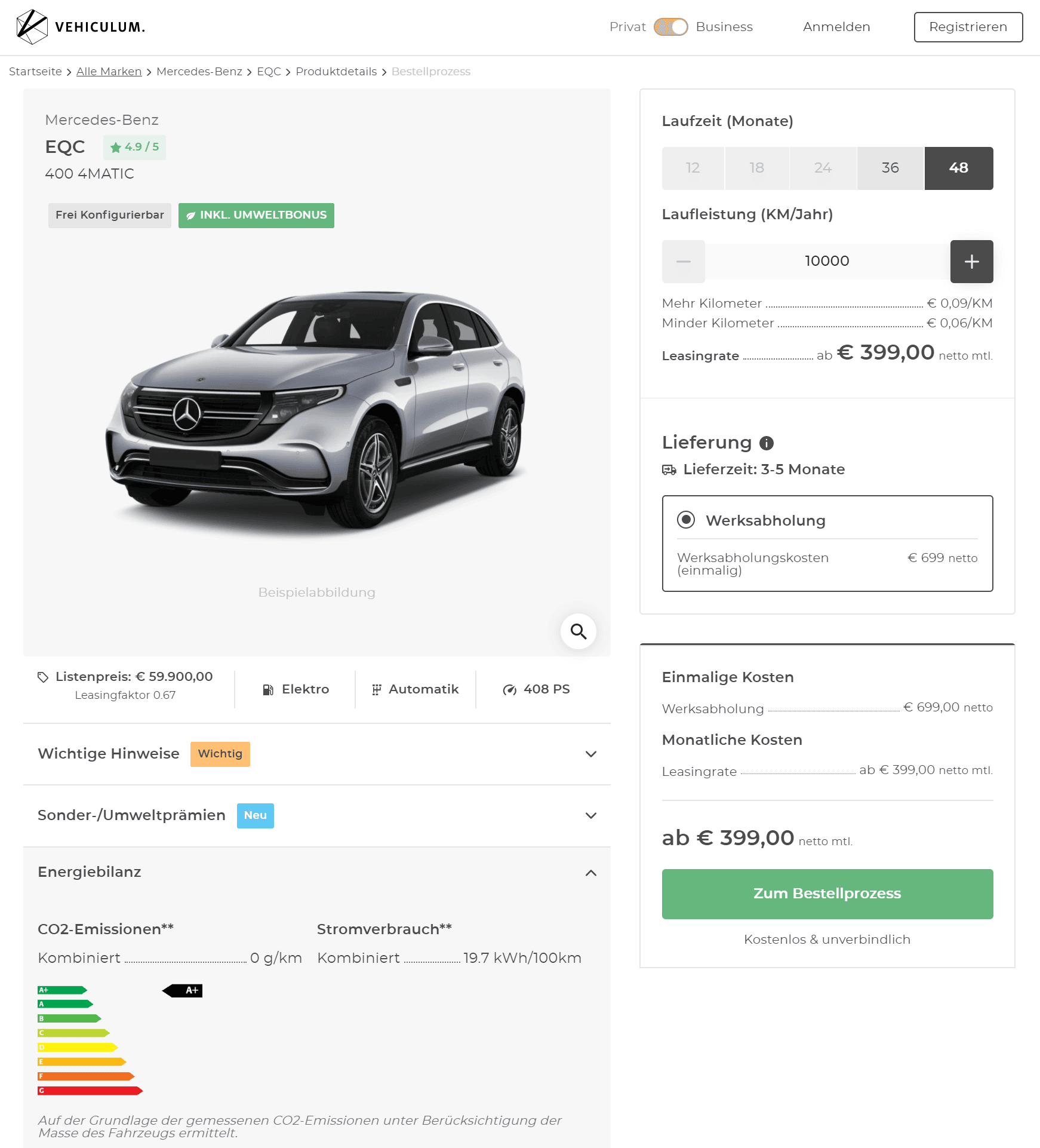Image resolution: width=1040 pixels, height=1148 pixels.
Task: Click the Zum Bestellprozess button
Action: [827, 894]
